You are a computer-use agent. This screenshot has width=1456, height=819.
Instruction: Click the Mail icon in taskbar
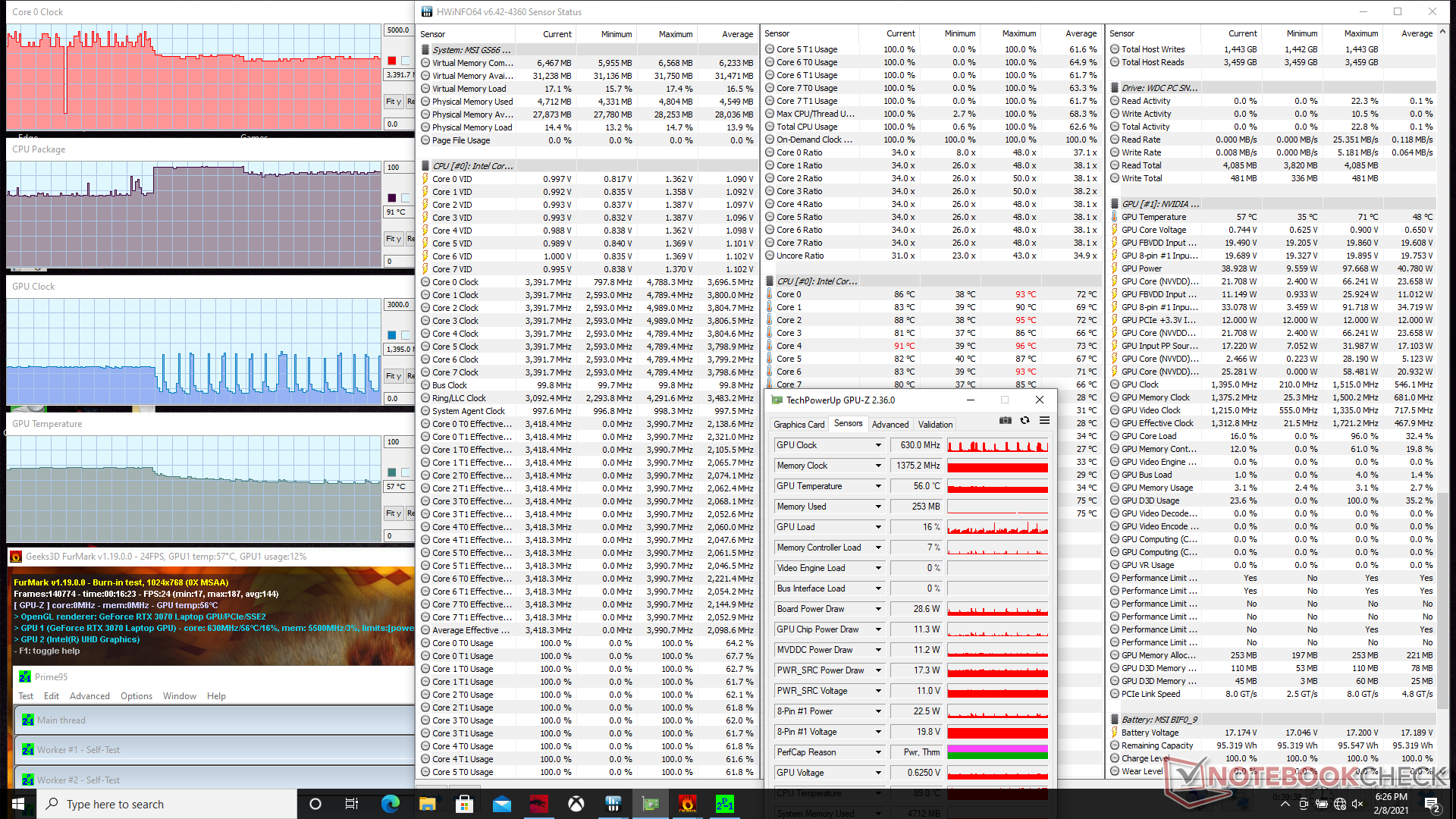coord(502,804)
